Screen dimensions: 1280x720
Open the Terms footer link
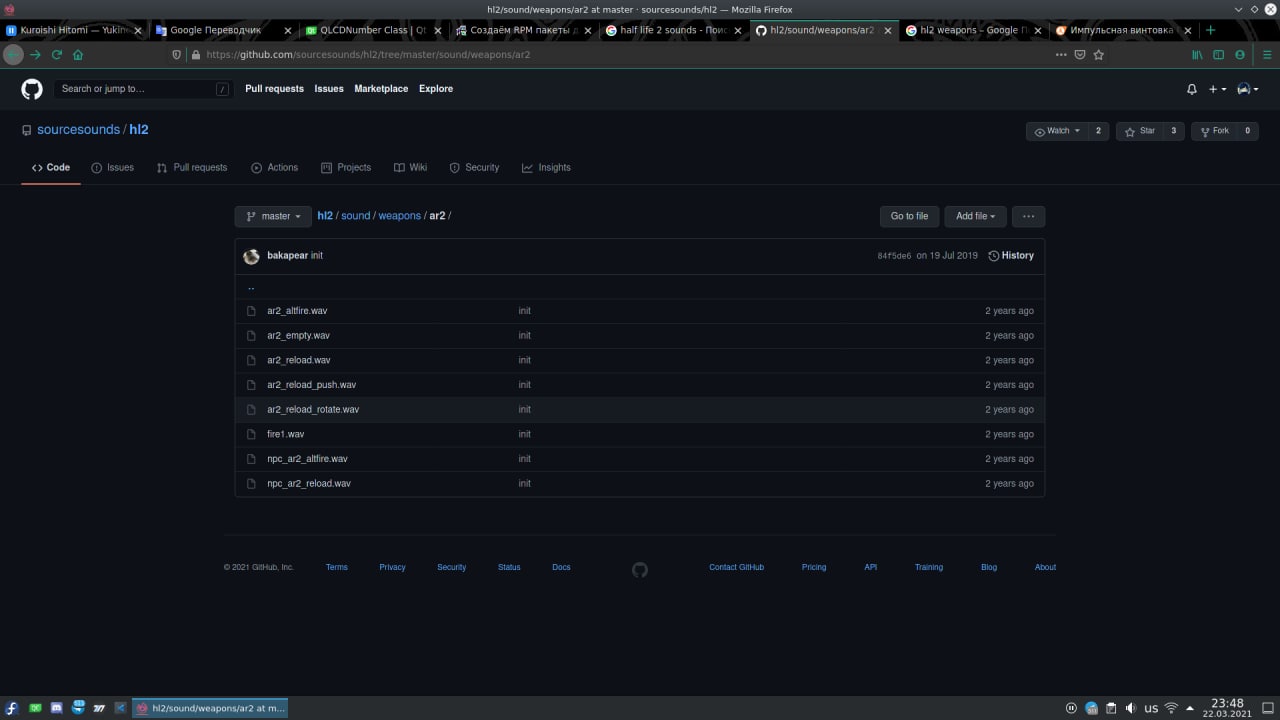point(337,567)
